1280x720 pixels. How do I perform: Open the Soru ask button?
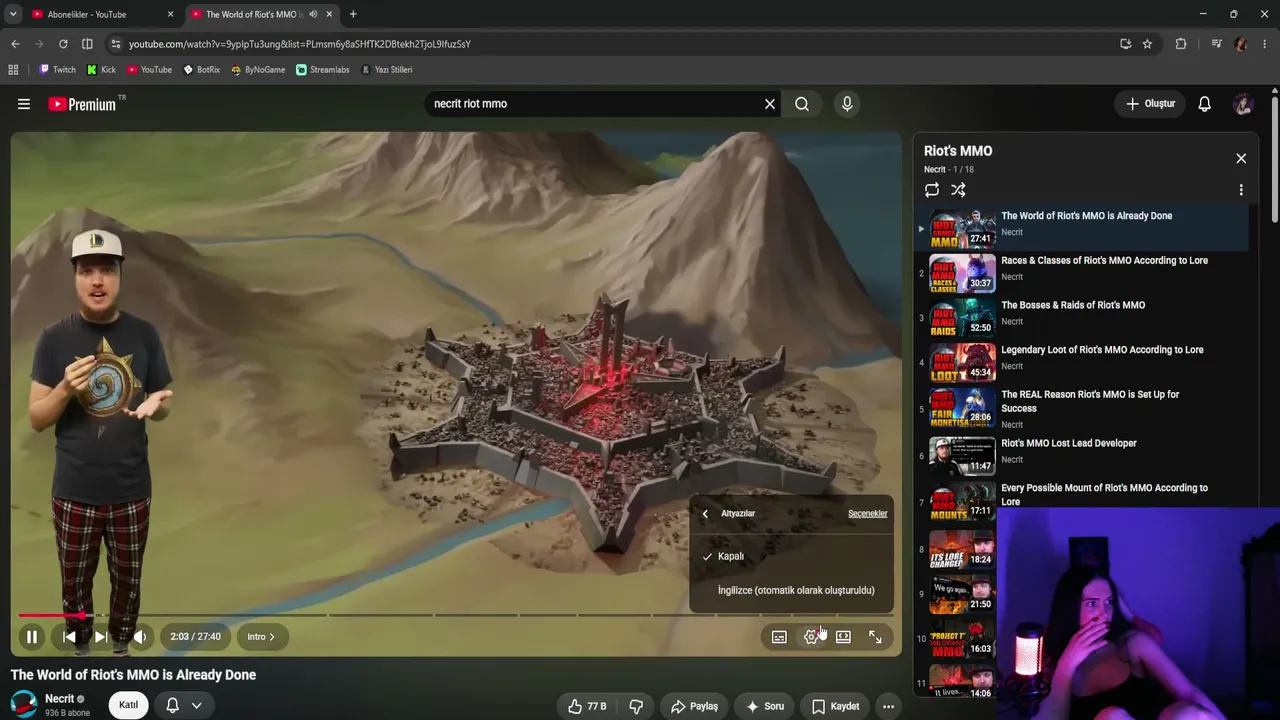[x=765, y=706]
